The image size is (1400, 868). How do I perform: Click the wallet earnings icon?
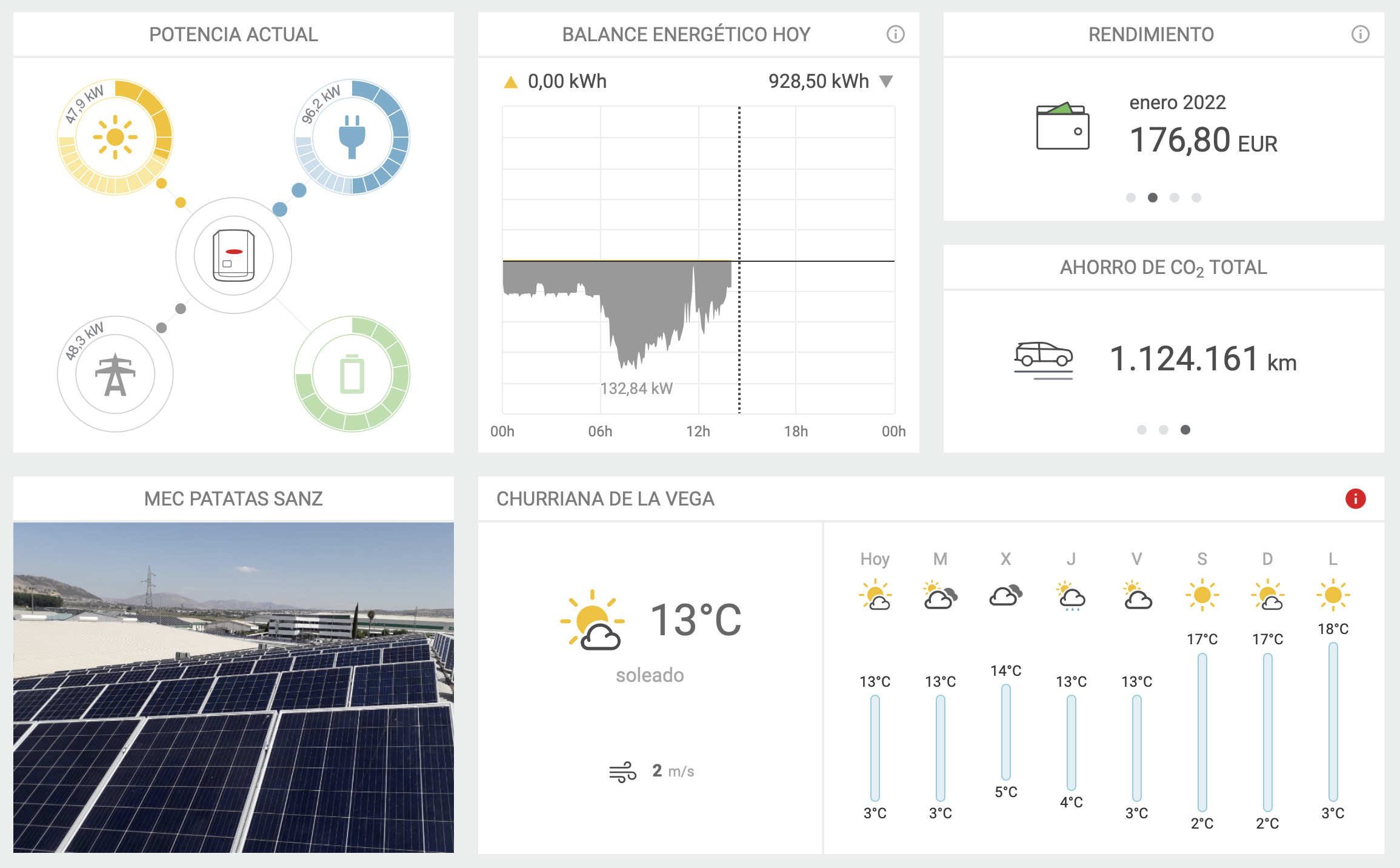click(x=1062, y=126)
